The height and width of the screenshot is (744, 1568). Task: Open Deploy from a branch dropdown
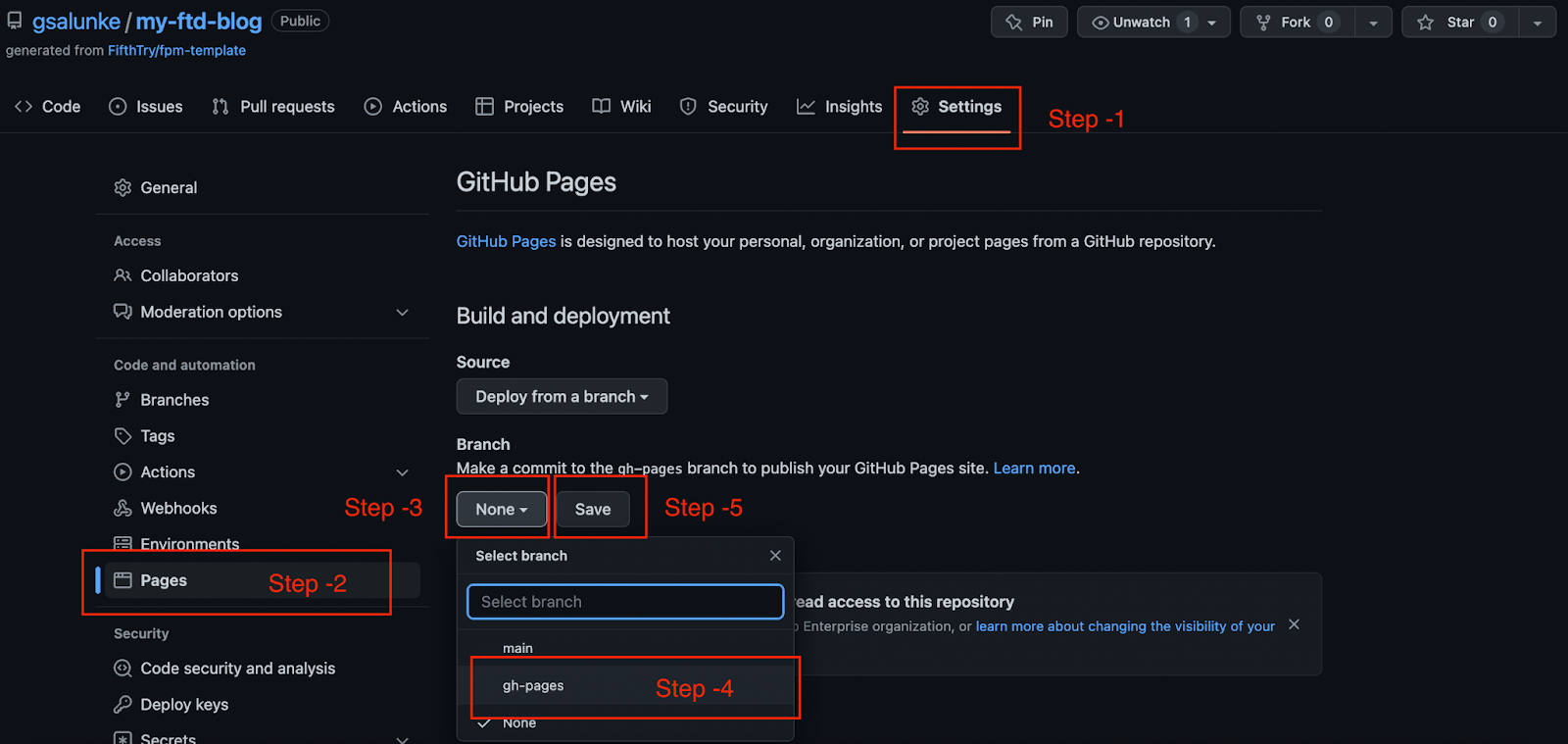click(x=562, y=397)
